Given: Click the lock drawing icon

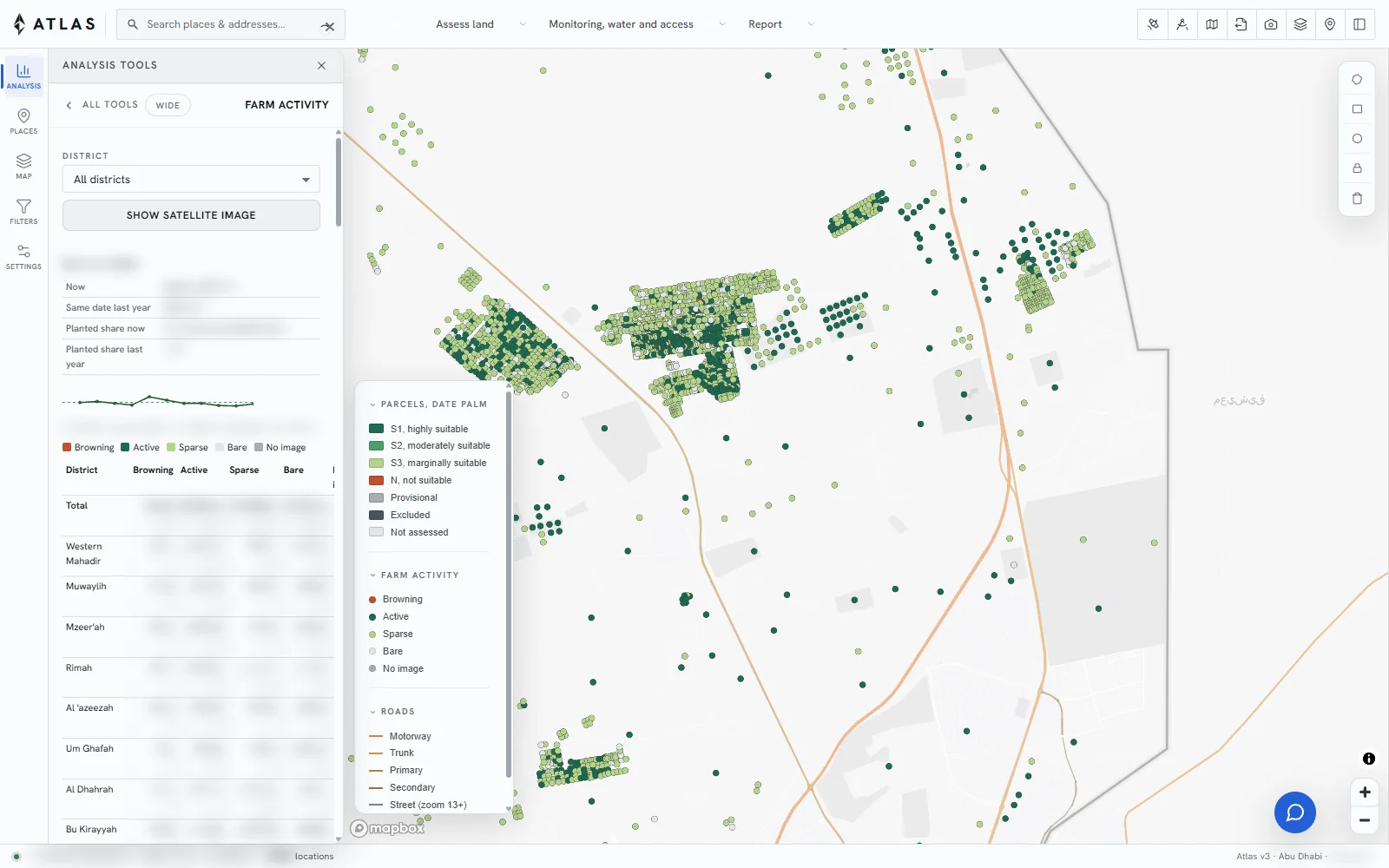Looking at the screenshot, I should point(1357,168).
